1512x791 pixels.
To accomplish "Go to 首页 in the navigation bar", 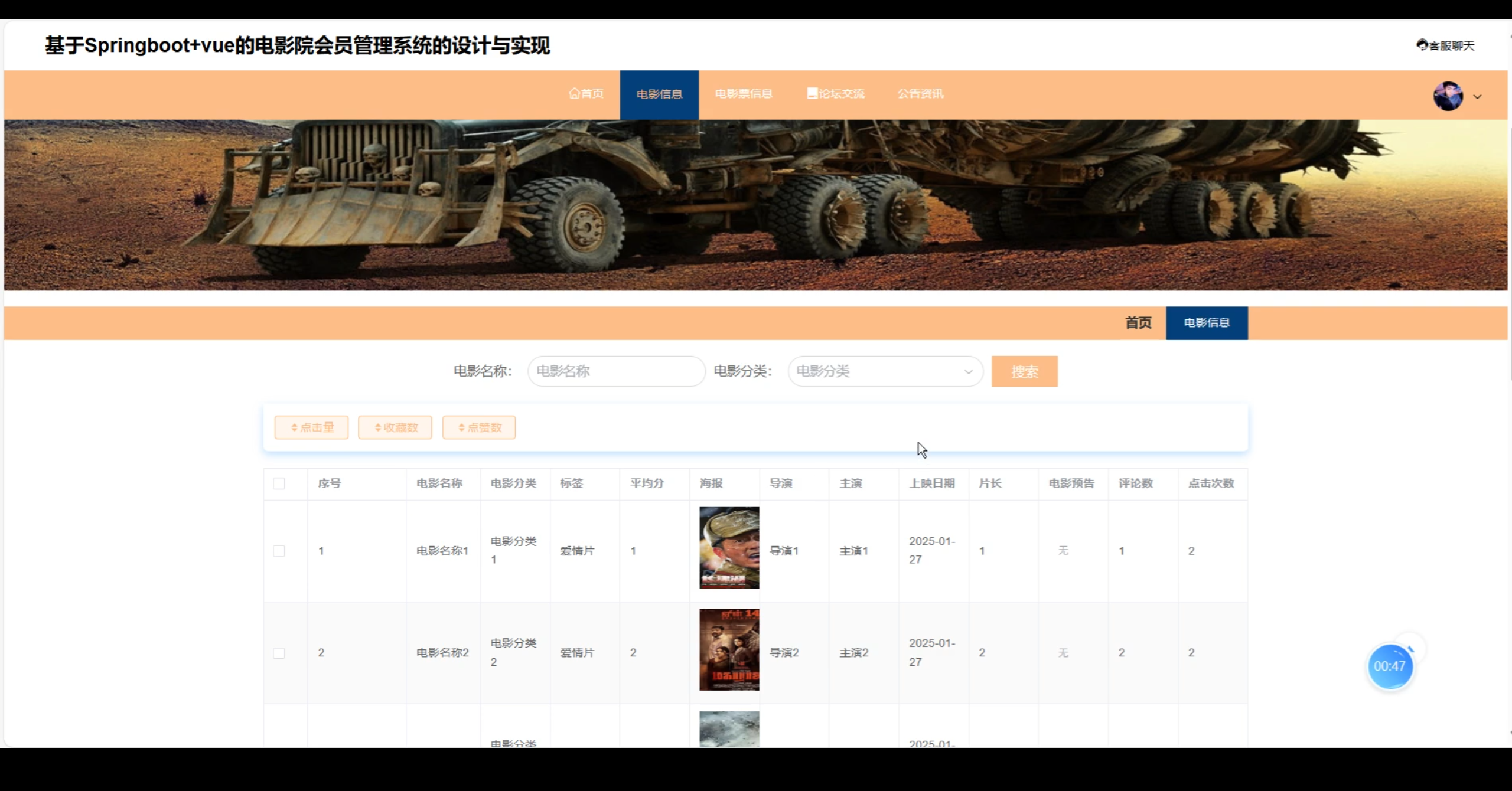I will click(x=586, y=94).
